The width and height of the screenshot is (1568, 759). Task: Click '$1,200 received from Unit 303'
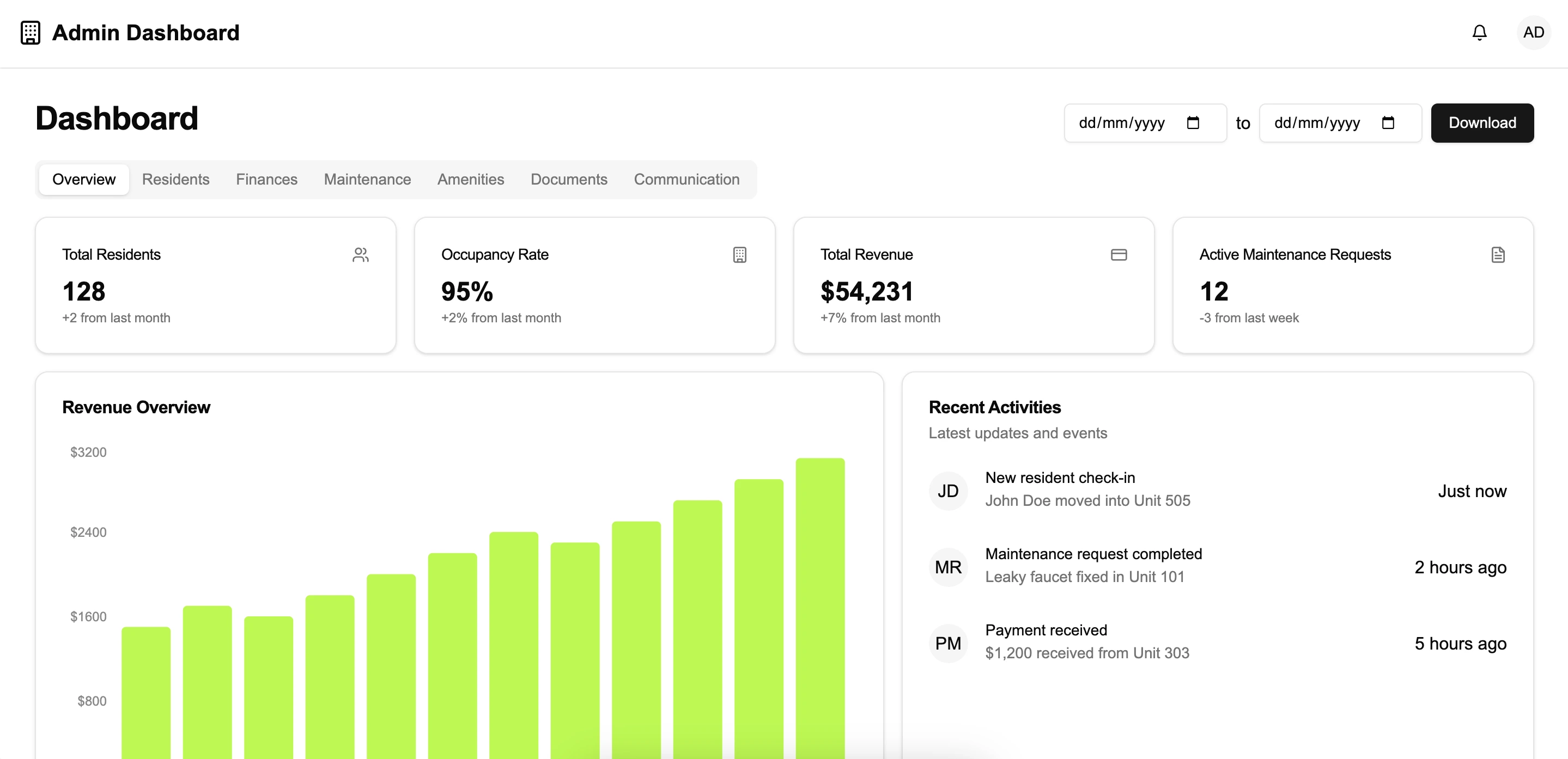pos(1087,653)
